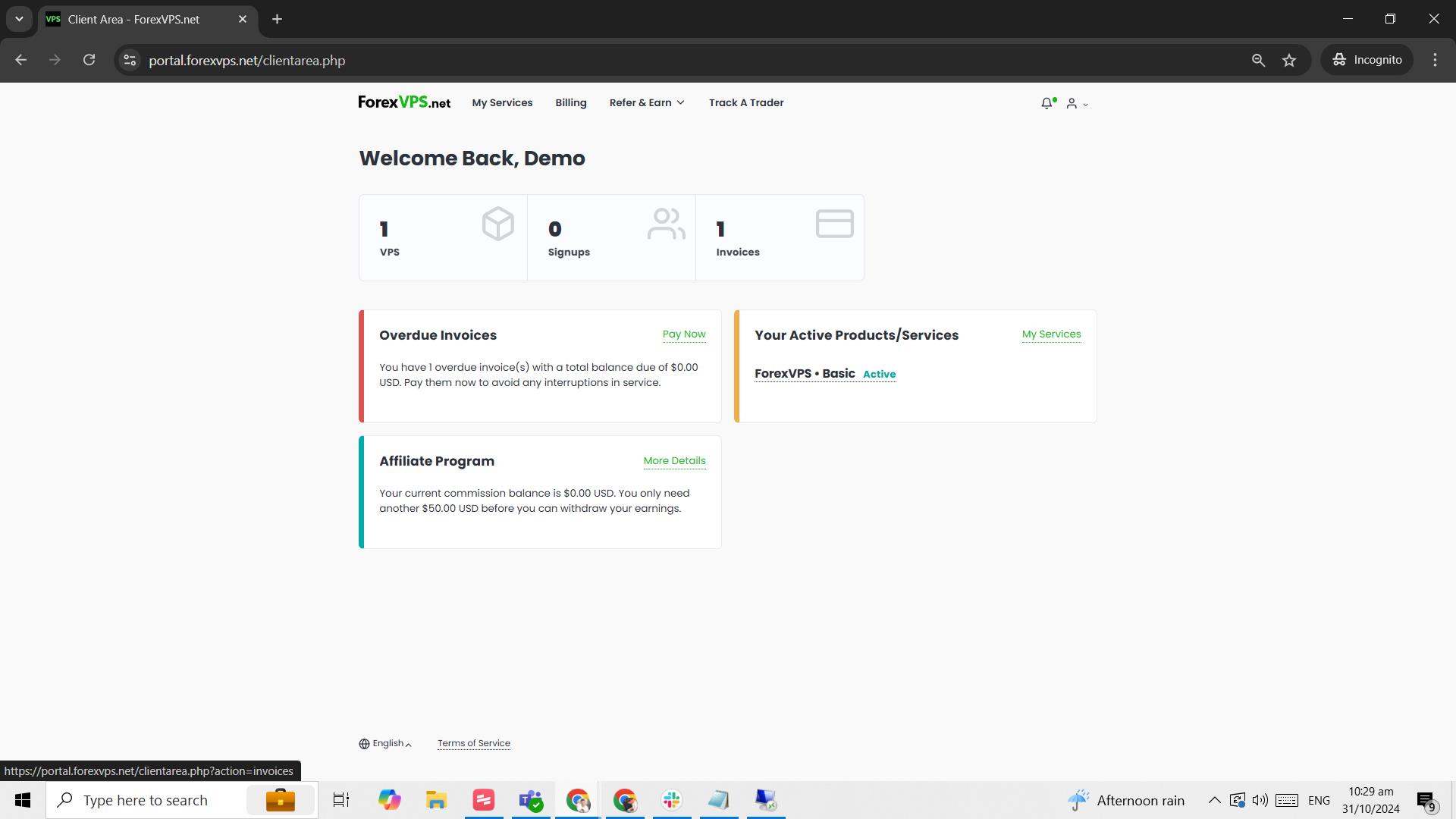The image size is (1456, 819).
Task: View site information icon in address bar
Action: [x=130, y=60]
